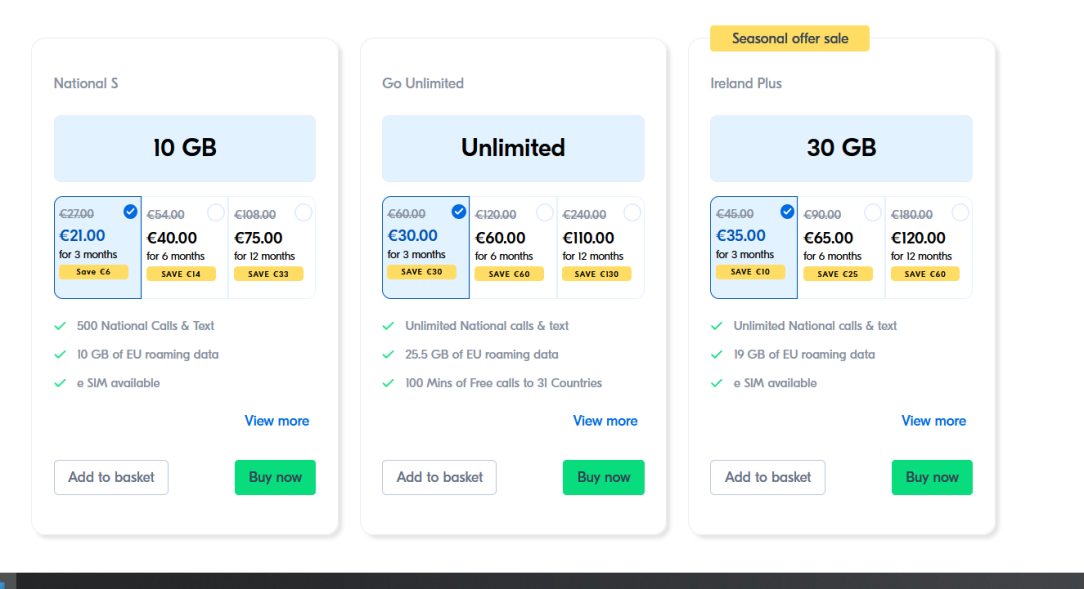Click checked Go Unlimited €30.00 three-month option
The image size is (1084, 589).
[426, 246]
